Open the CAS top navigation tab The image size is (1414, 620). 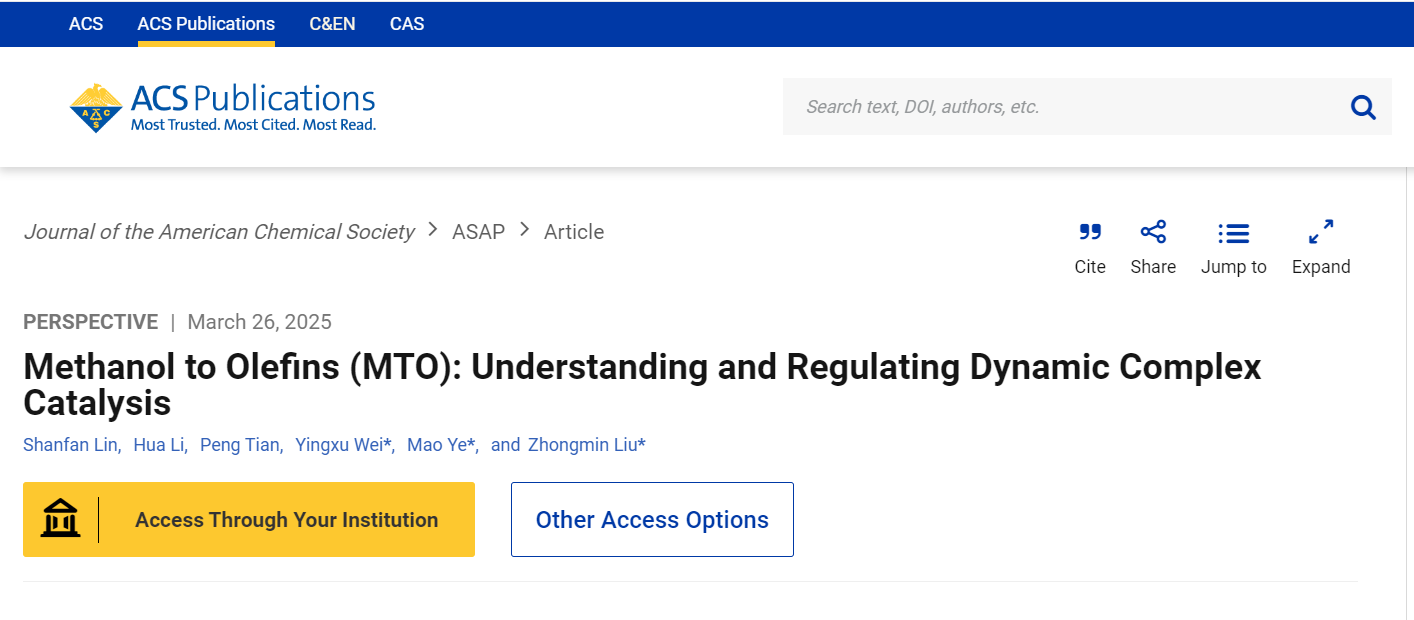pos(407,24)
